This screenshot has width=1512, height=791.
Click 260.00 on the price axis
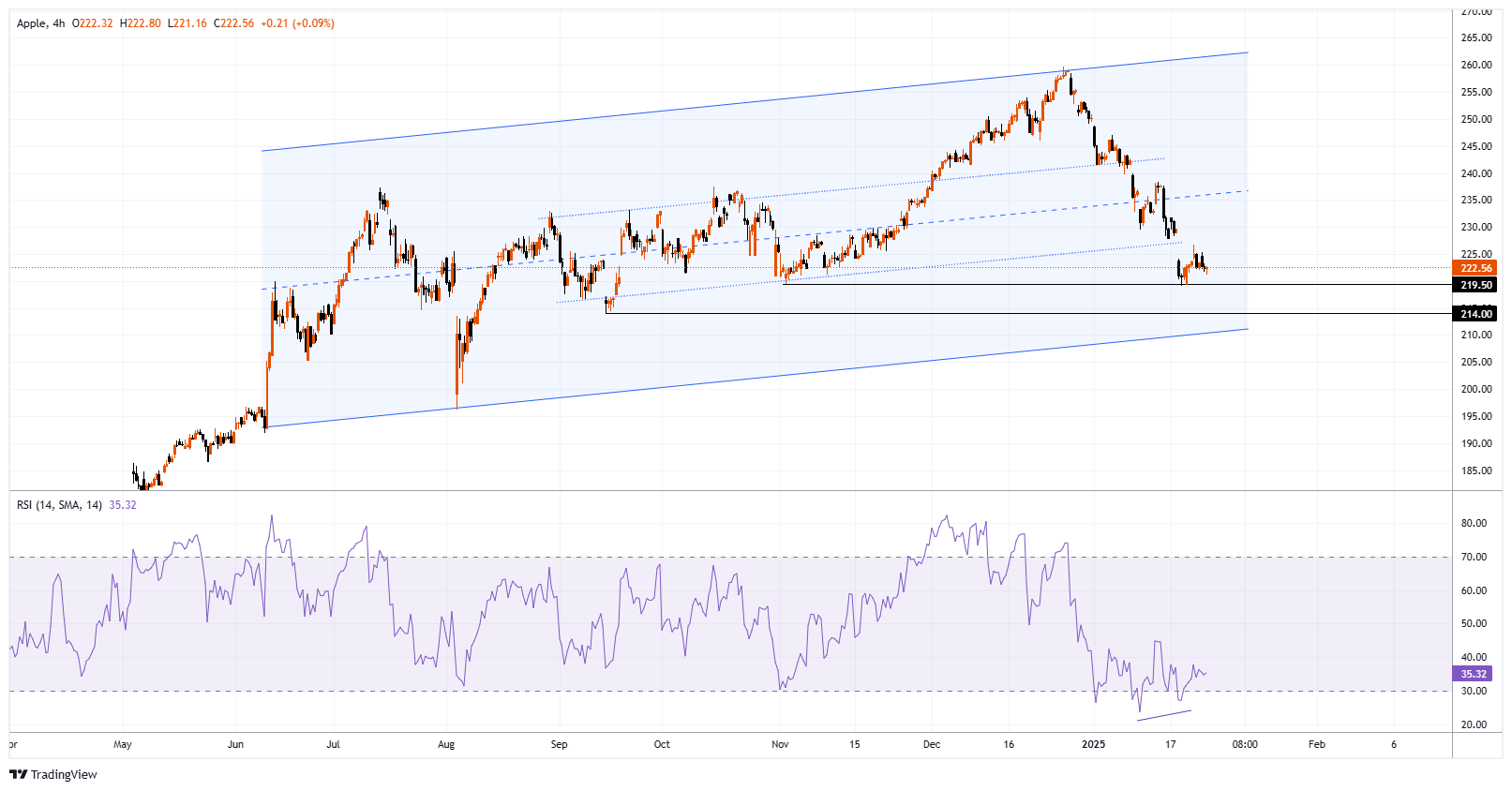click(1476, 66)
